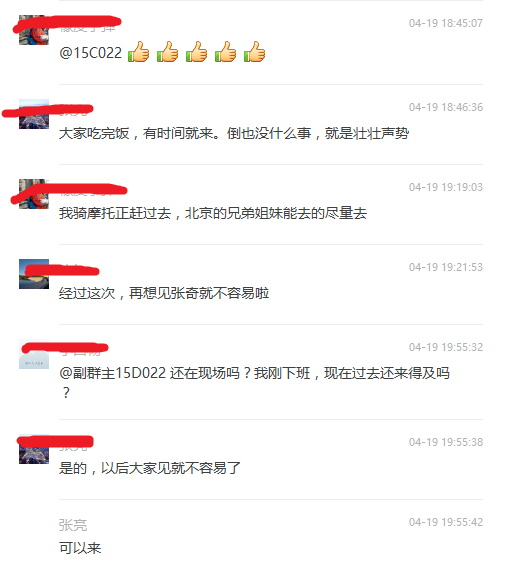
Task: Select the message 可以来
Action: coord(80,548)
